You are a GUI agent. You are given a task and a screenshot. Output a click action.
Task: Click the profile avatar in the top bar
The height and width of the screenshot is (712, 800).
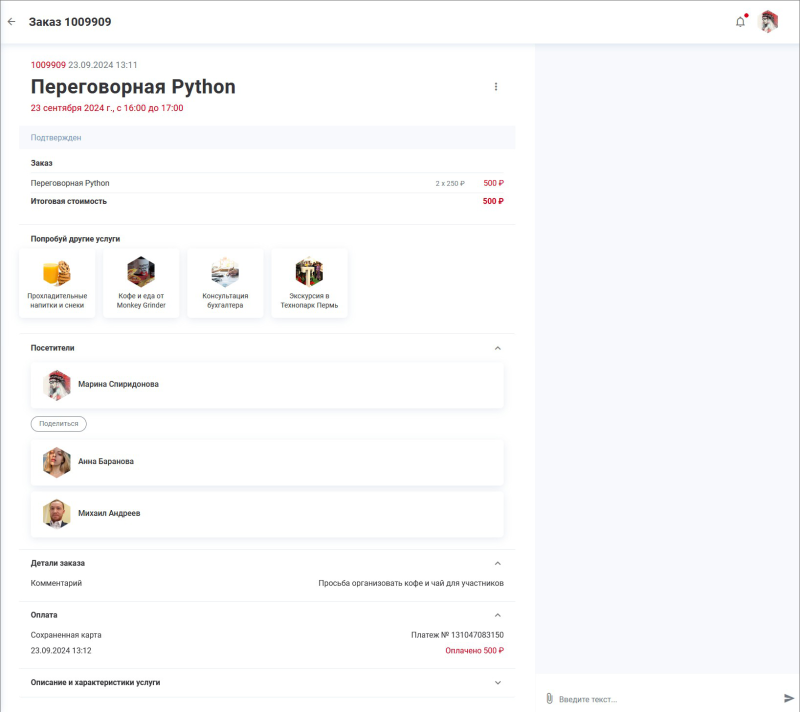(x=769, y=20)
